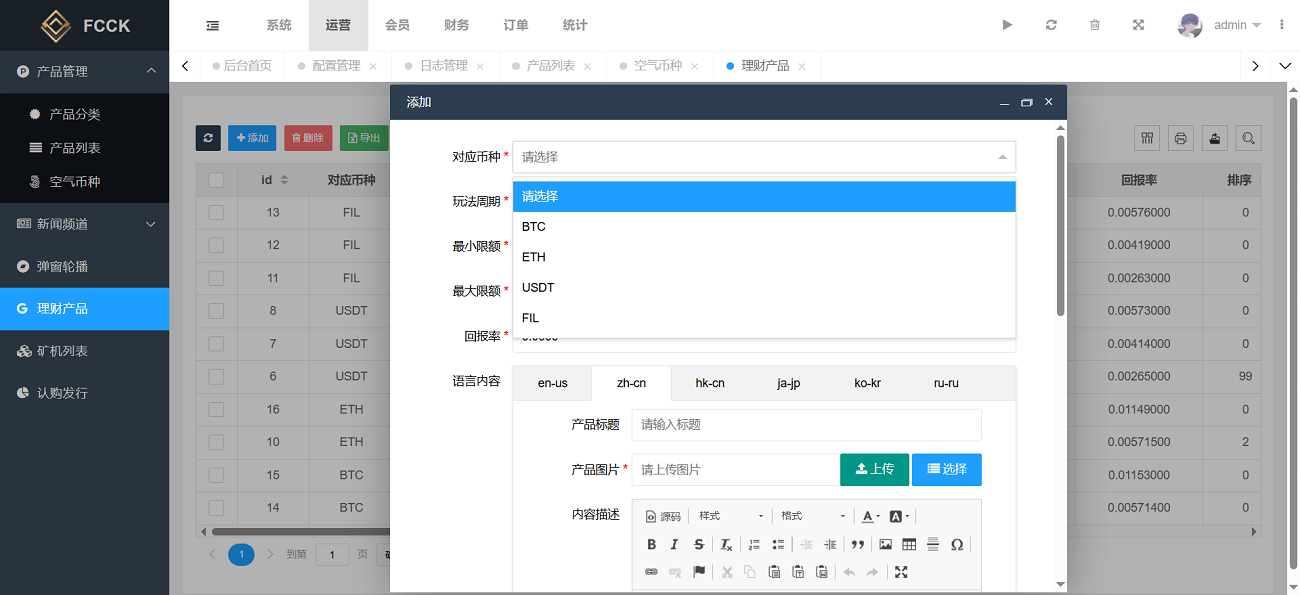Screen dimensions: 1300x595
Task: Select the checkbox for row id 6
Action: click(x=216, y=377)
